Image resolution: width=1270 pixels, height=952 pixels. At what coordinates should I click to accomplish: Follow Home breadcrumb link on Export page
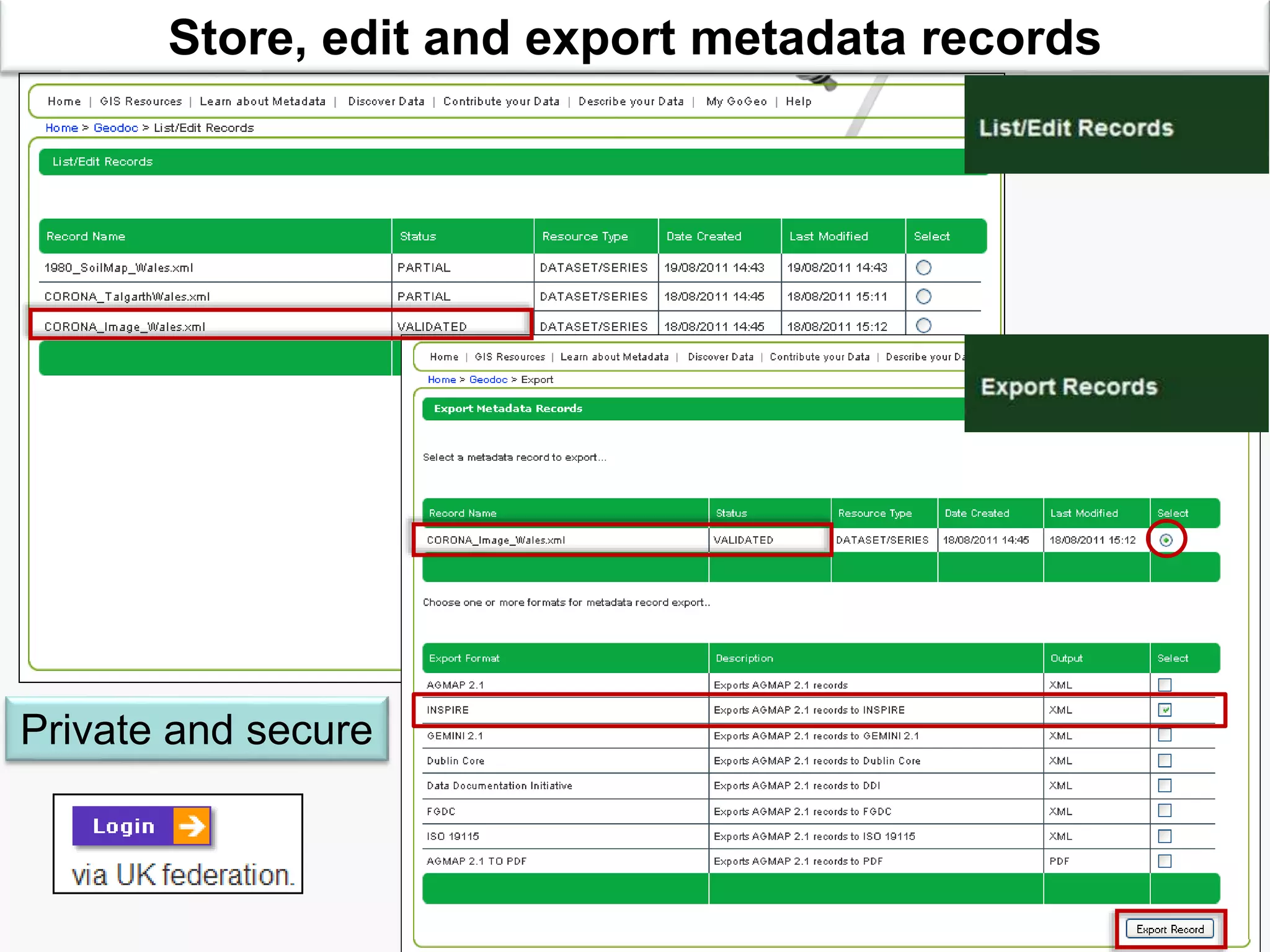(442, 379)
